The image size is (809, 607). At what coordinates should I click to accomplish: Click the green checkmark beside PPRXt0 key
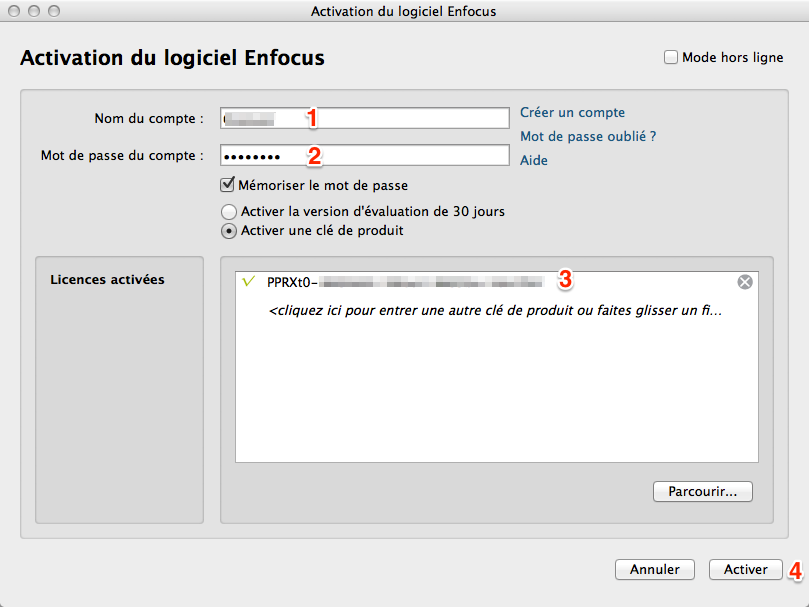click(249, 281)
